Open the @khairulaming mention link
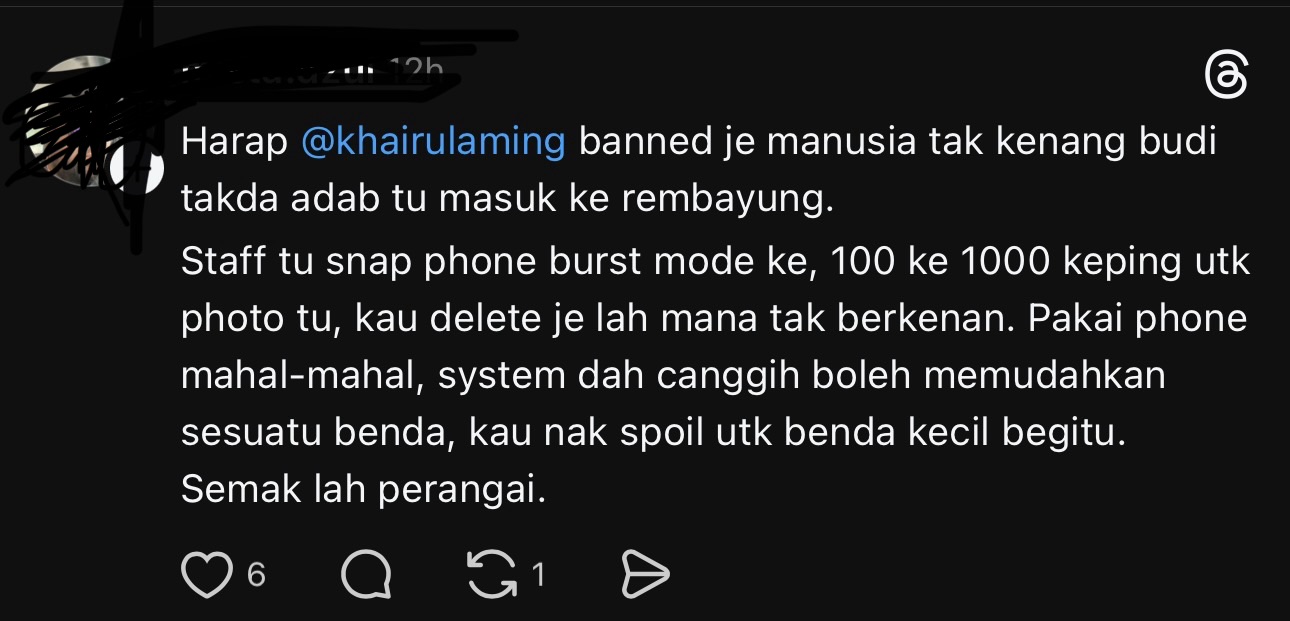Screen dimensions: 1290x621 [x=434, y=141]
